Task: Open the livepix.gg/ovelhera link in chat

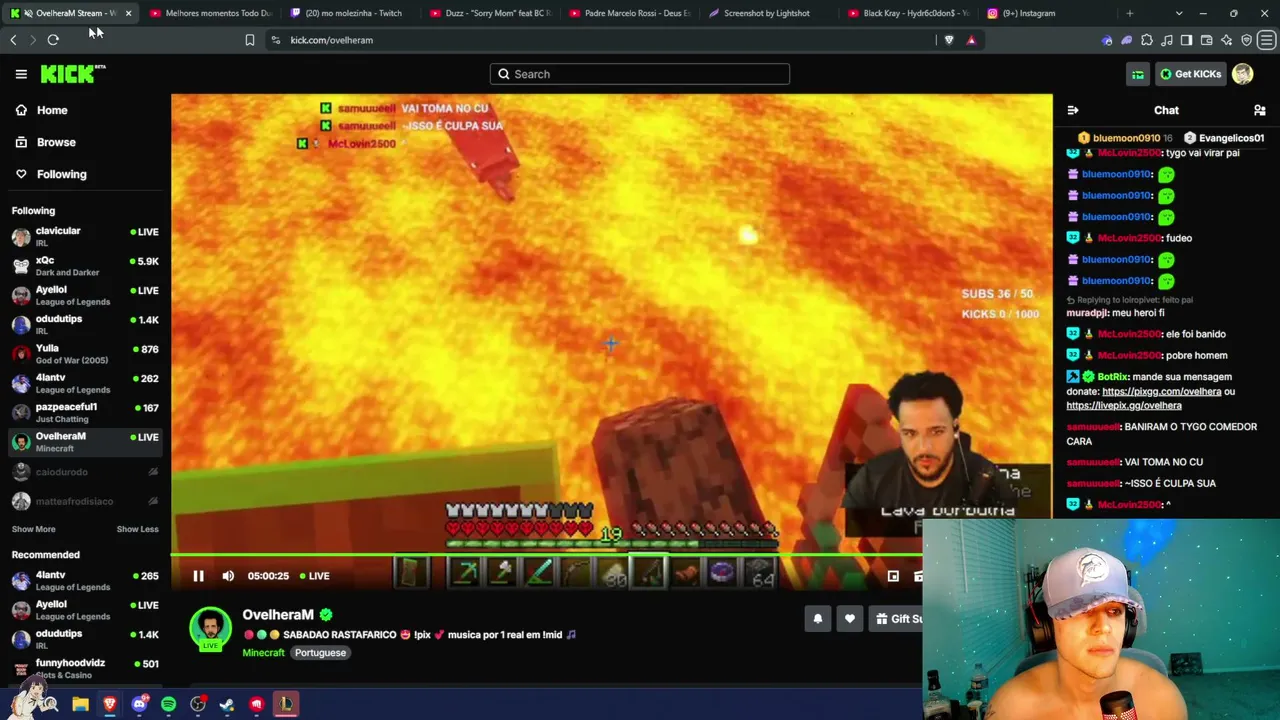Action: (x=1124, y=406)
